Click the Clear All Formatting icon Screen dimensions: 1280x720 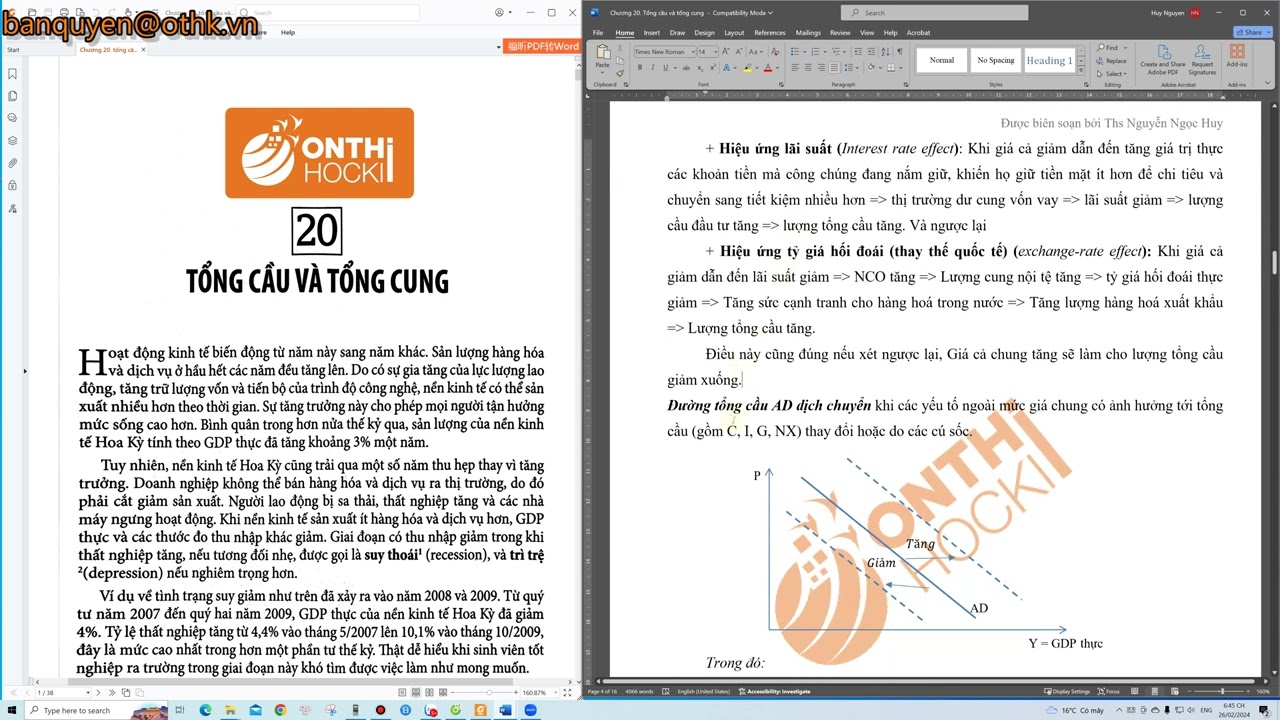tap(775, 51)
